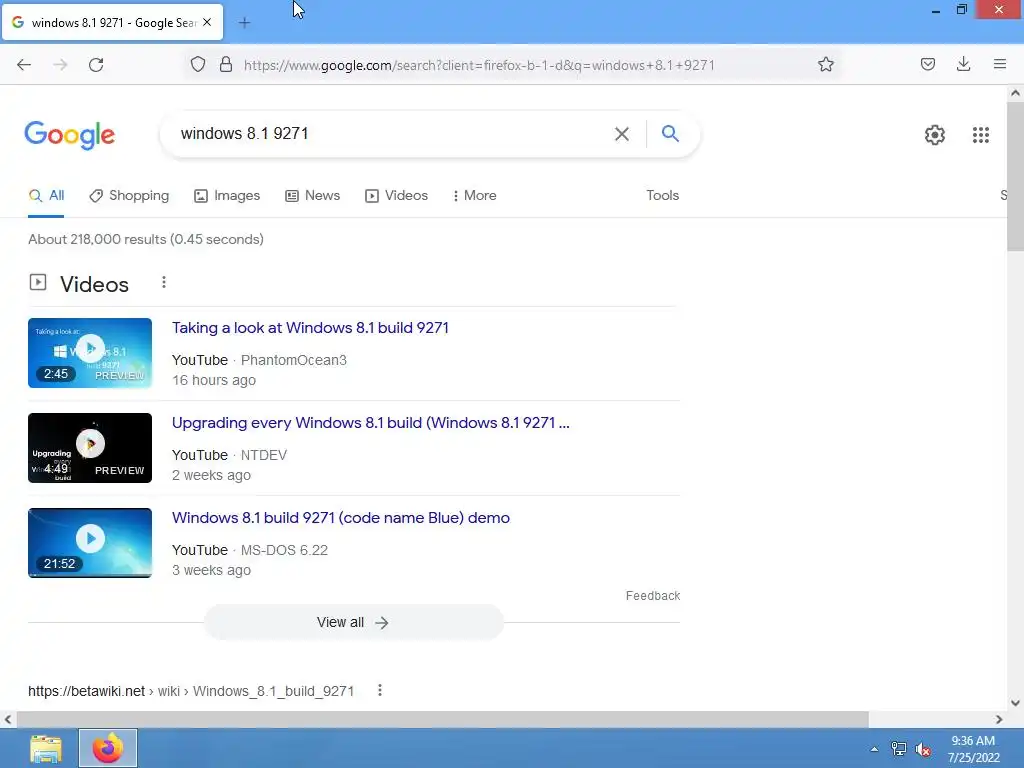Open File Explorer from taskbar

[x=46, y=748]
